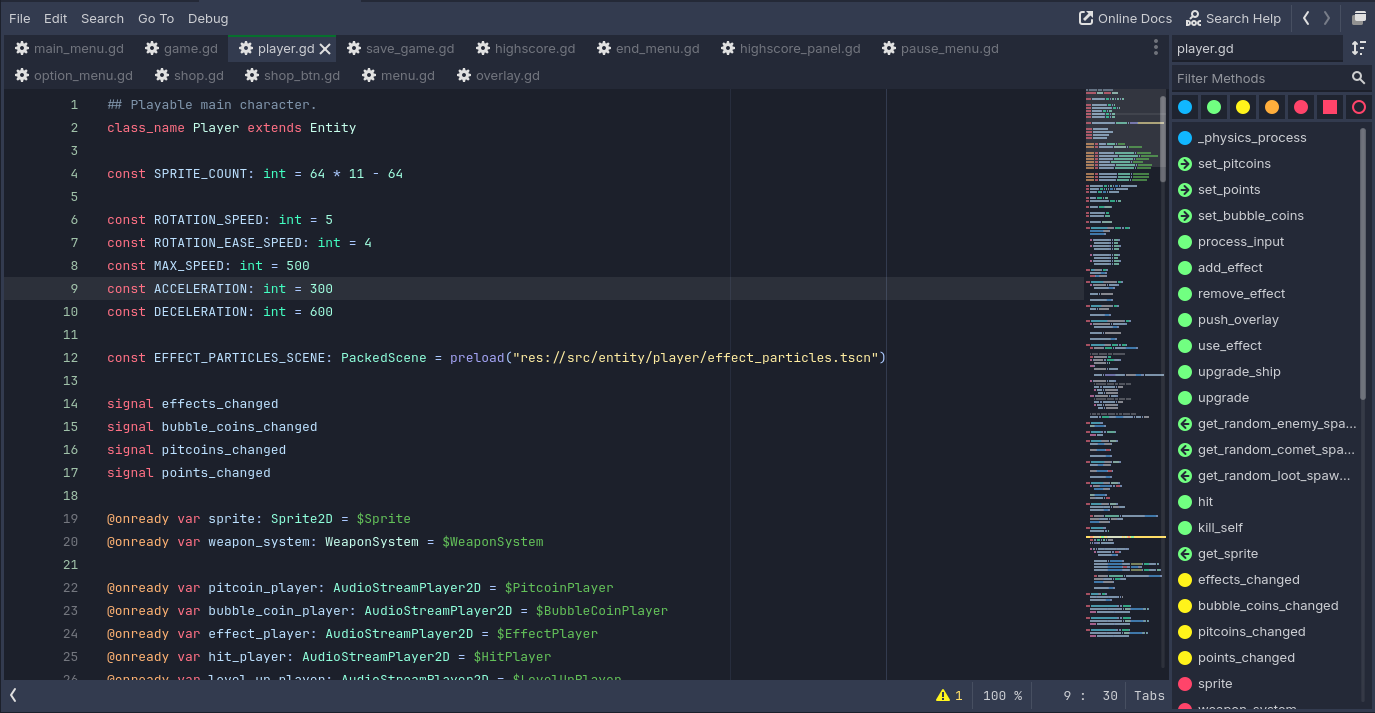1375x713 pixels.
Task: Disable the red square members filter
Action: pos(1328,107)
